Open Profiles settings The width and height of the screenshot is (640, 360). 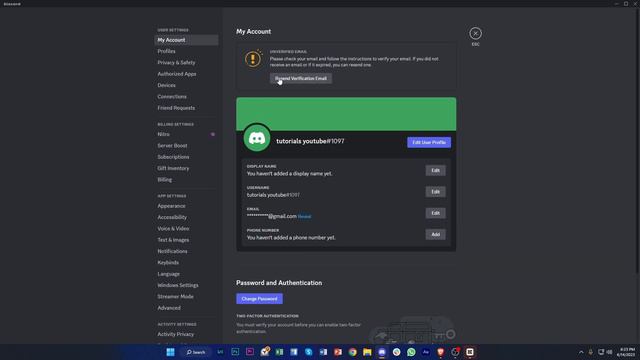186,51
